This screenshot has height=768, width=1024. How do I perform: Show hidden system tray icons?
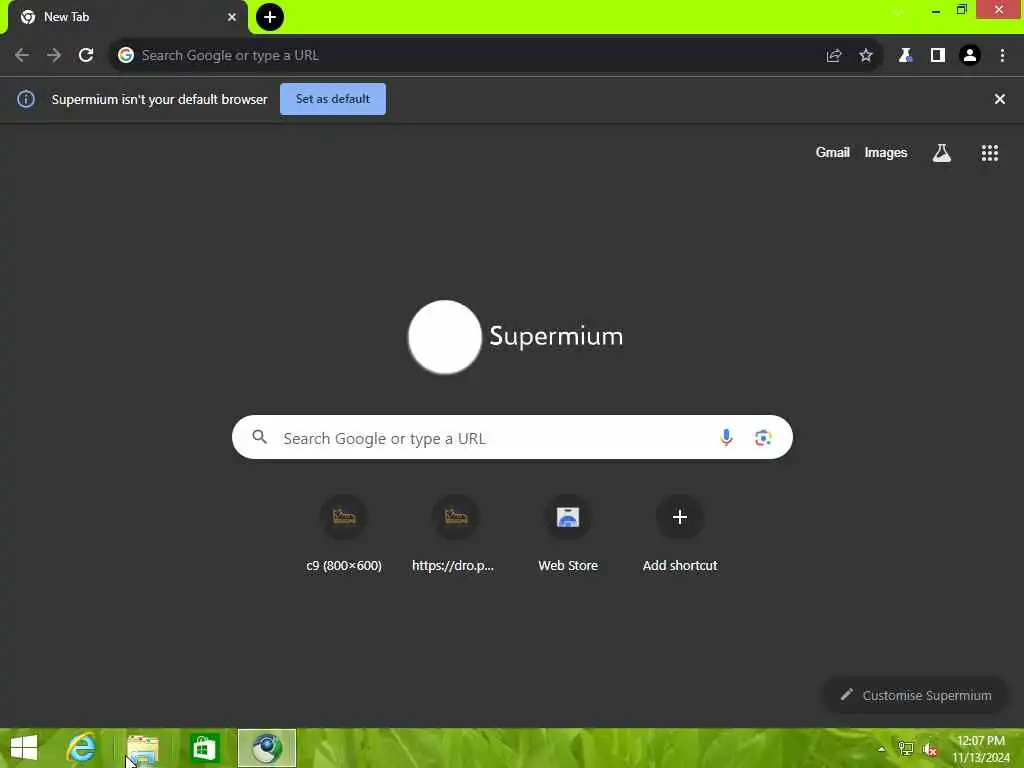pos(882,749)
